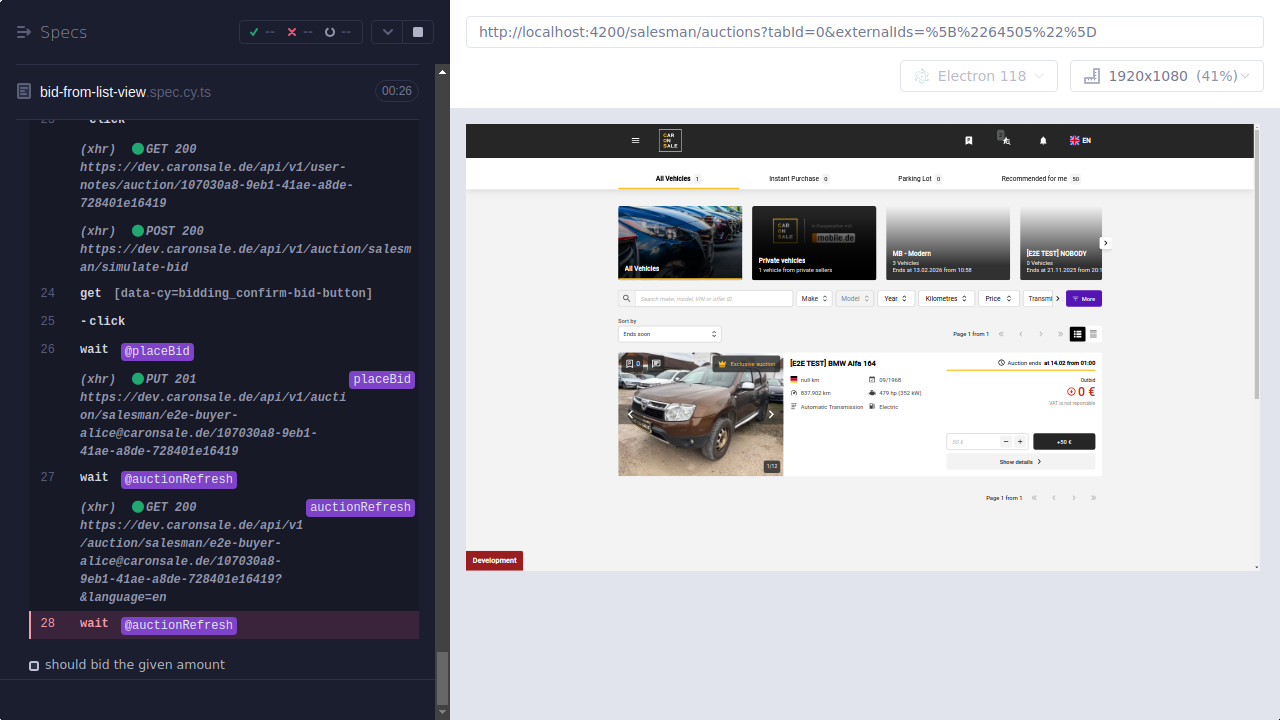This screenshot has height=720, width=1280.
Task: Open notifications via the bell icon
Action: (1043, 140)
